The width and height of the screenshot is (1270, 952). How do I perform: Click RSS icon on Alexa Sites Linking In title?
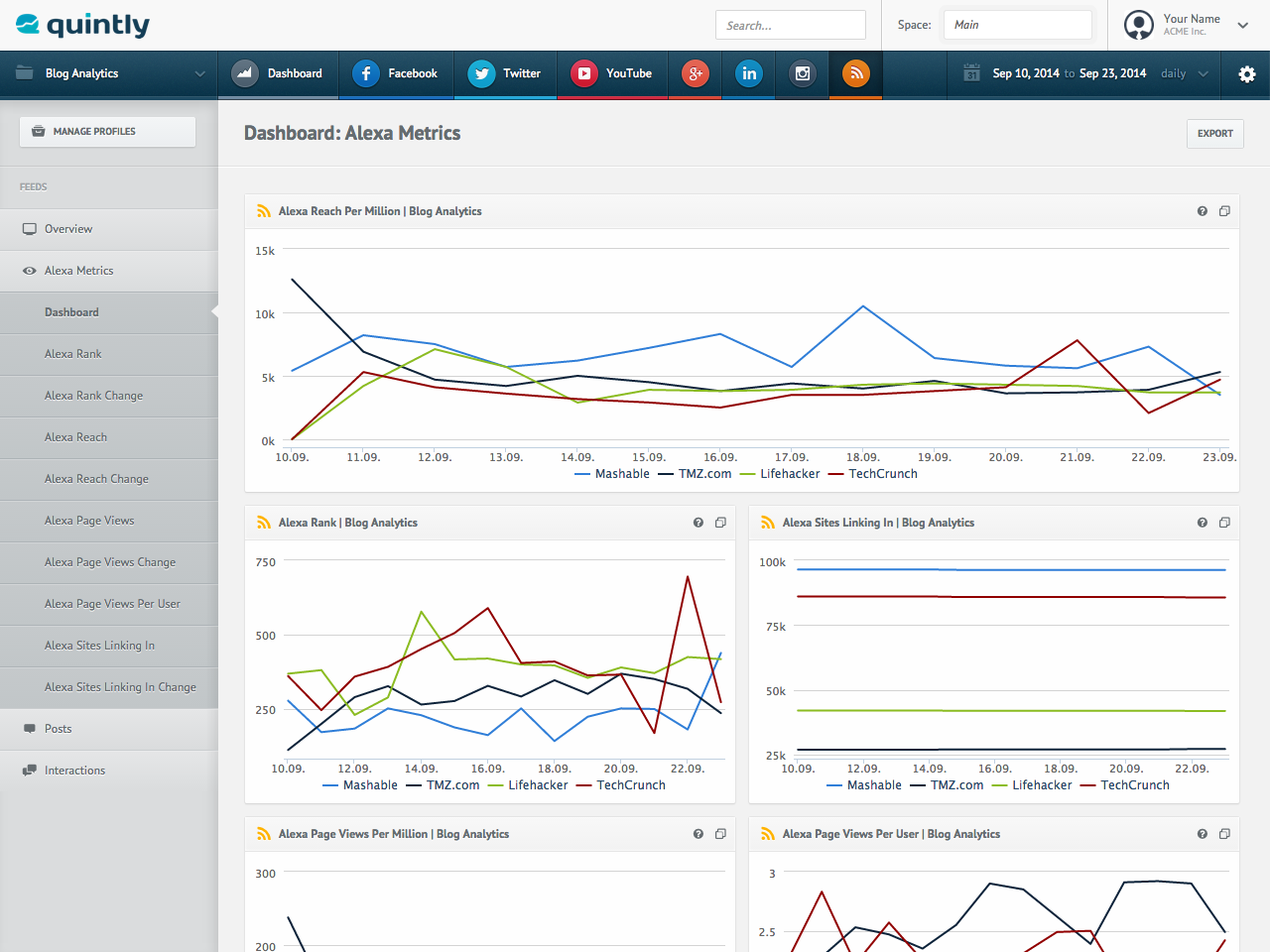[x=768, y=523]
